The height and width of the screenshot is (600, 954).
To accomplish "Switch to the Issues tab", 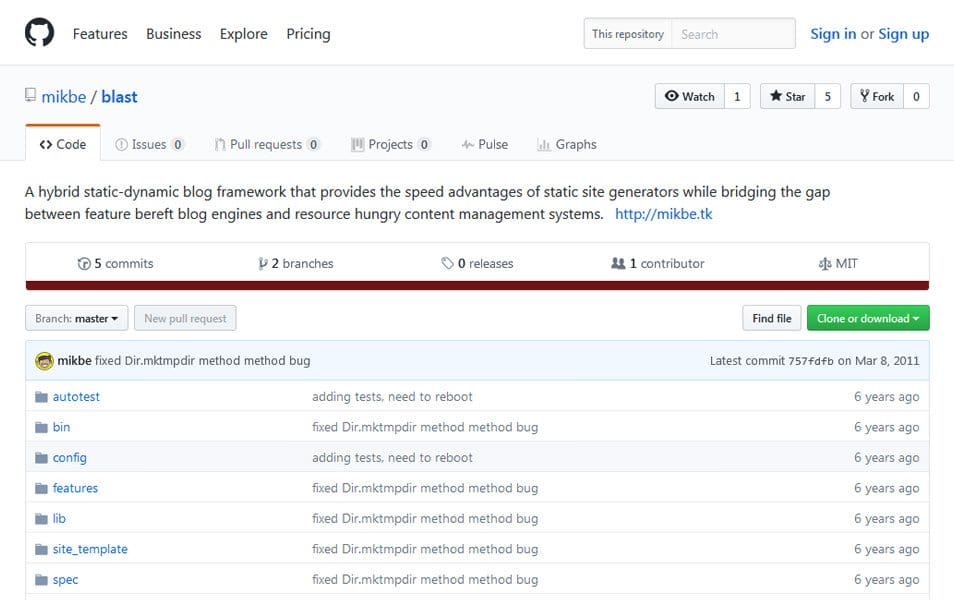I will pos(149,144).
